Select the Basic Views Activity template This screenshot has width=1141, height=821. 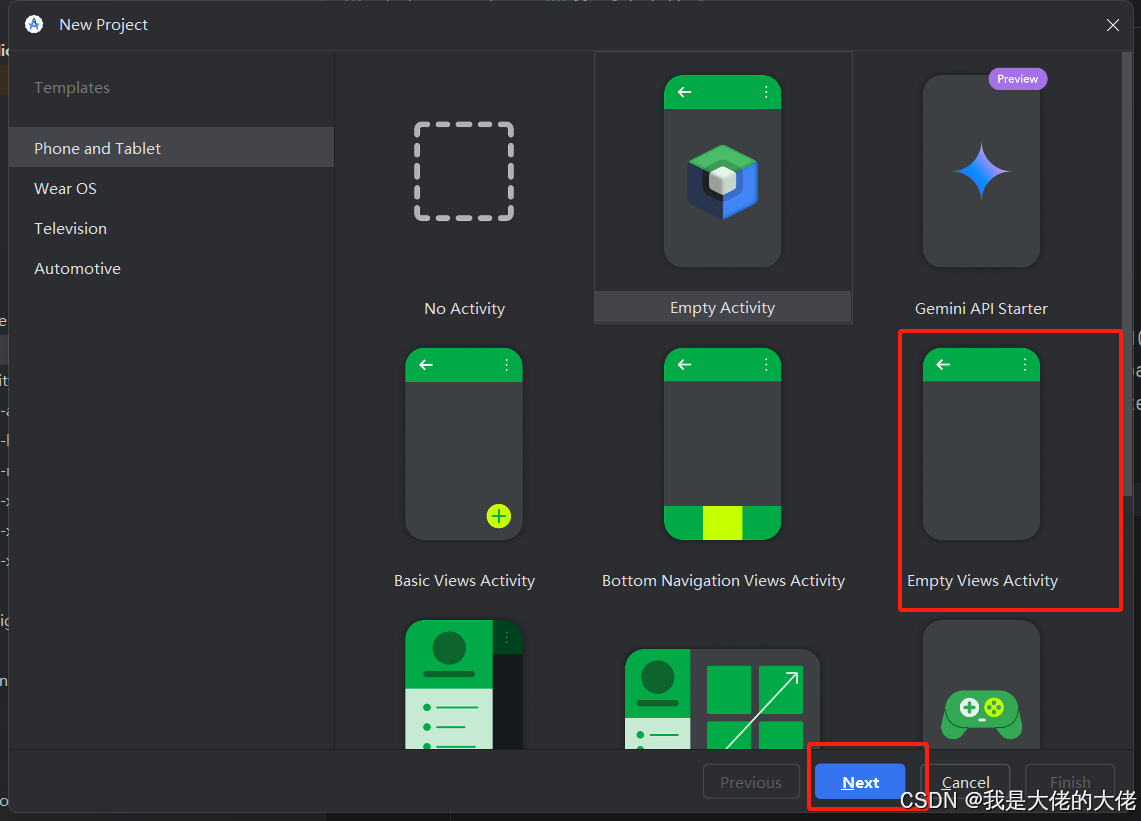click(463, 443)
